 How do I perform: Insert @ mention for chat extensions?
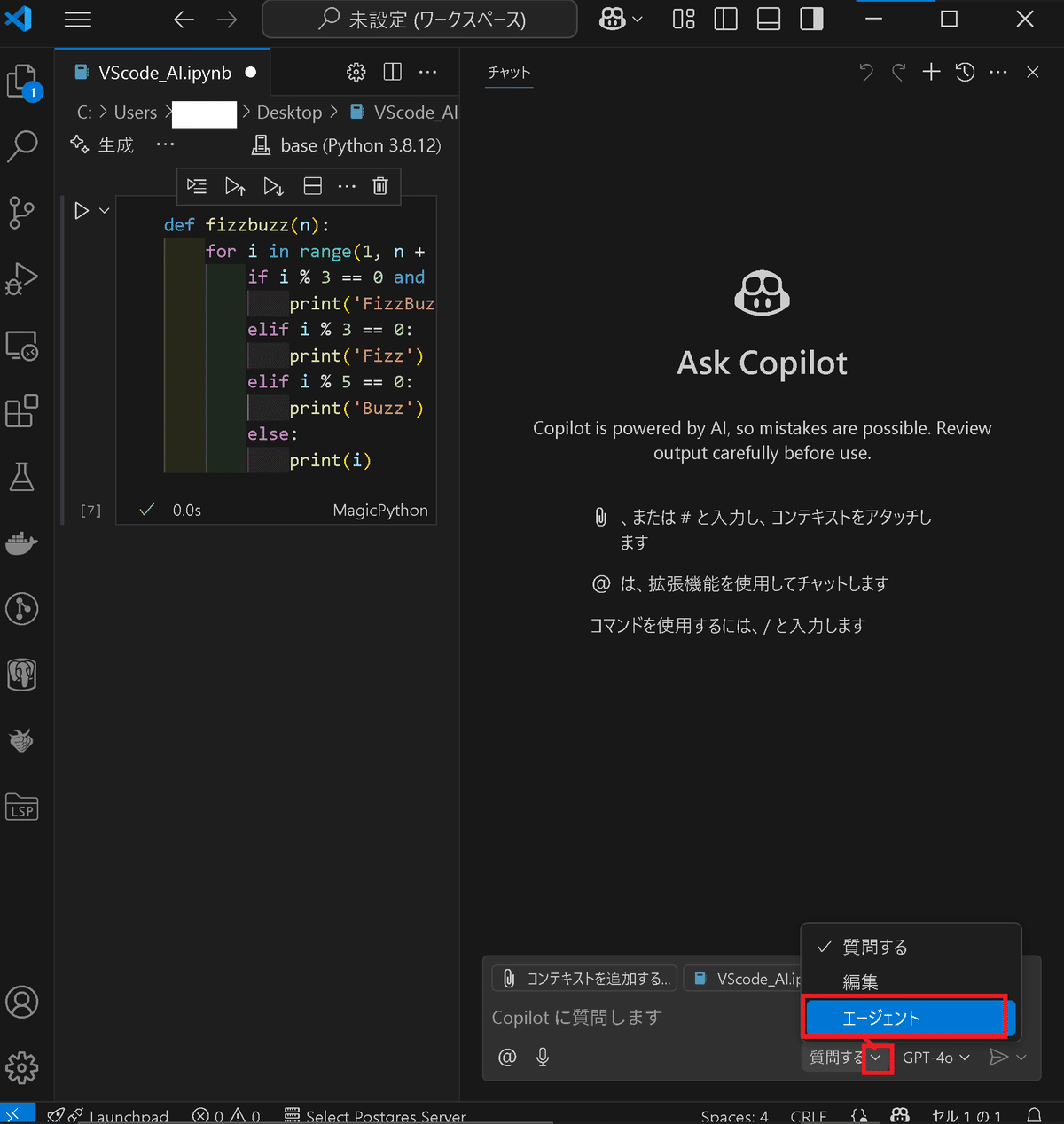click(x=507, y=1058)
